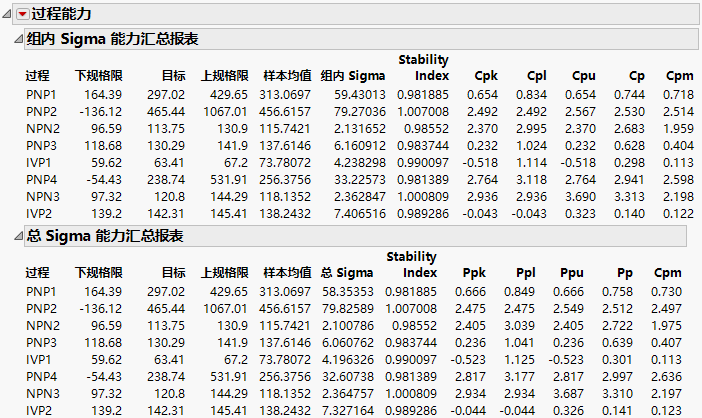Click 总 Sigma value 32.60738
Image resolution: width=702 pixels, height=418 pixels.
click(347, 377)
